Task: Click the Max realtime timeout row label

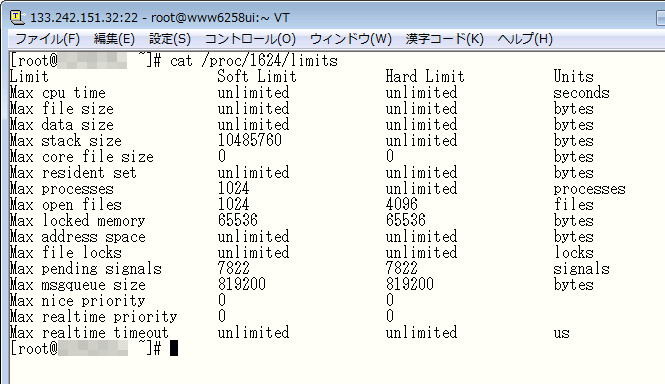Action: [x=89, y=333]
